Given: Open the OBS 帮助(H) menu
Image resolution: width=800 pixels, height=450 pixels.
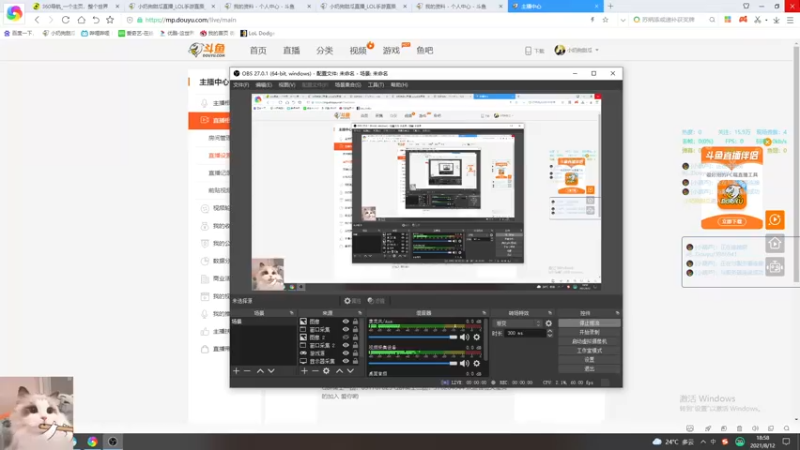Looking at the screenshot, I should [399, 85].
